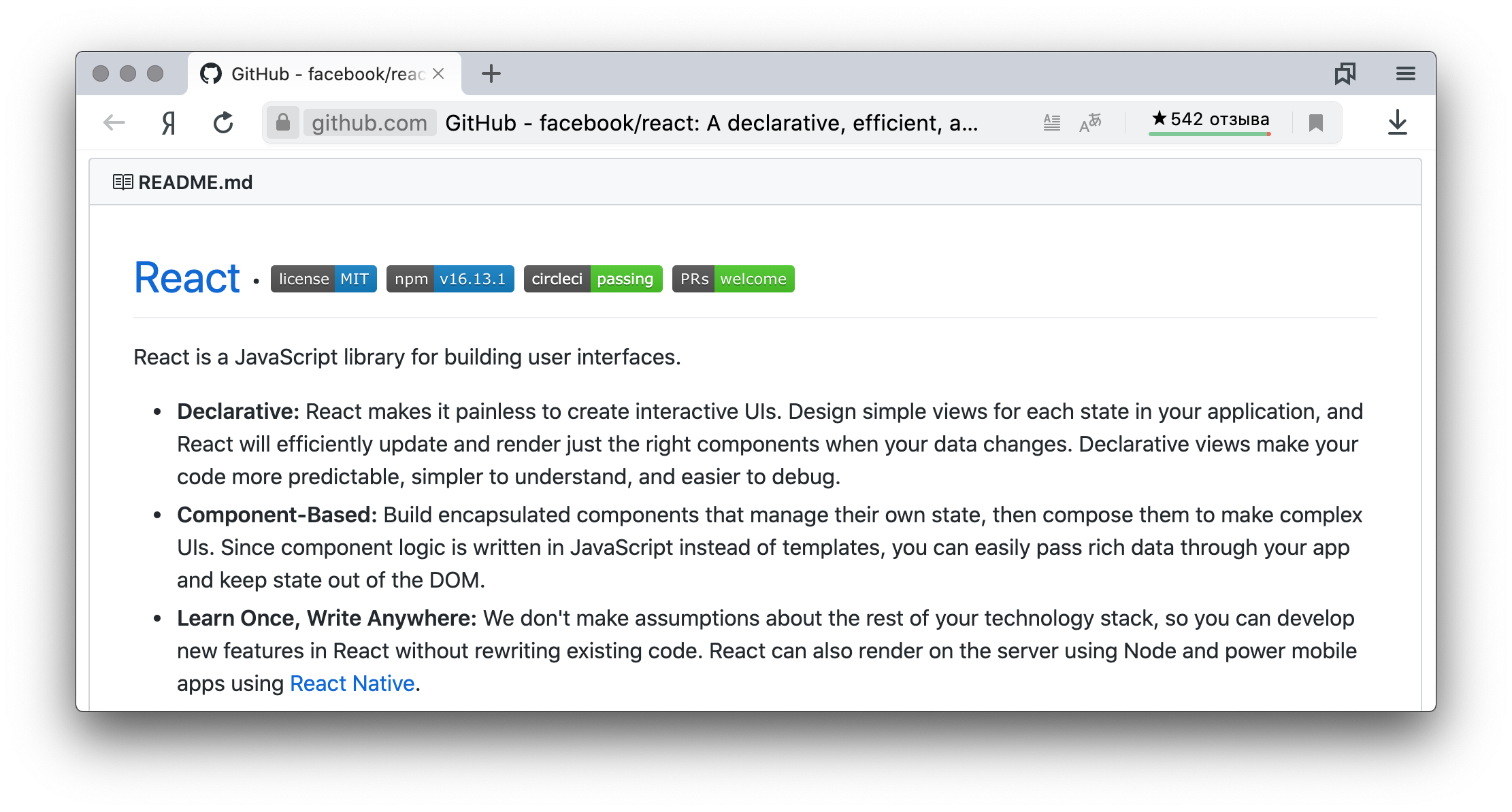This screenshot has height=812, width=1512.
Task: Open the downloads arrow icon
Action: 1397,123
